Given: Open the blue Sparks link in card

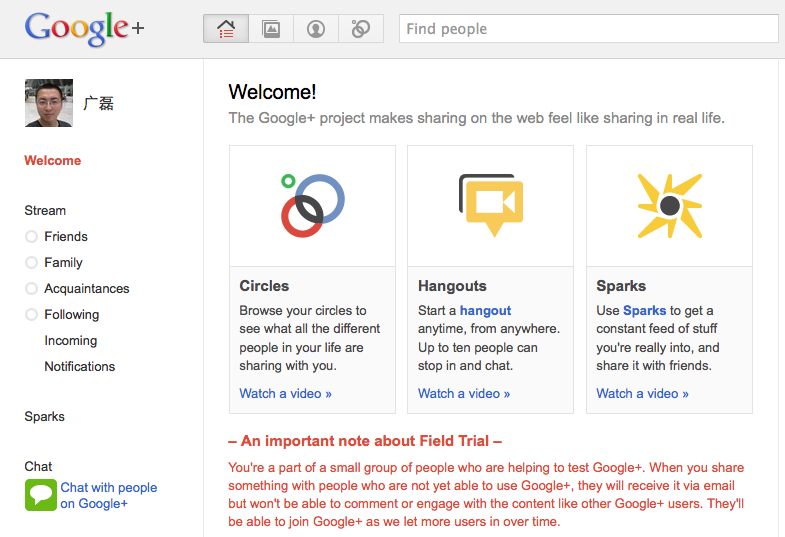Looking at the screenshot, I should 644,310.
